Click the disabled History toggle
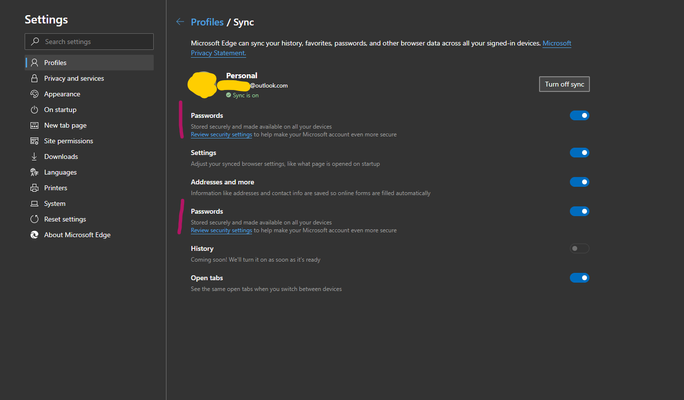 579,248
